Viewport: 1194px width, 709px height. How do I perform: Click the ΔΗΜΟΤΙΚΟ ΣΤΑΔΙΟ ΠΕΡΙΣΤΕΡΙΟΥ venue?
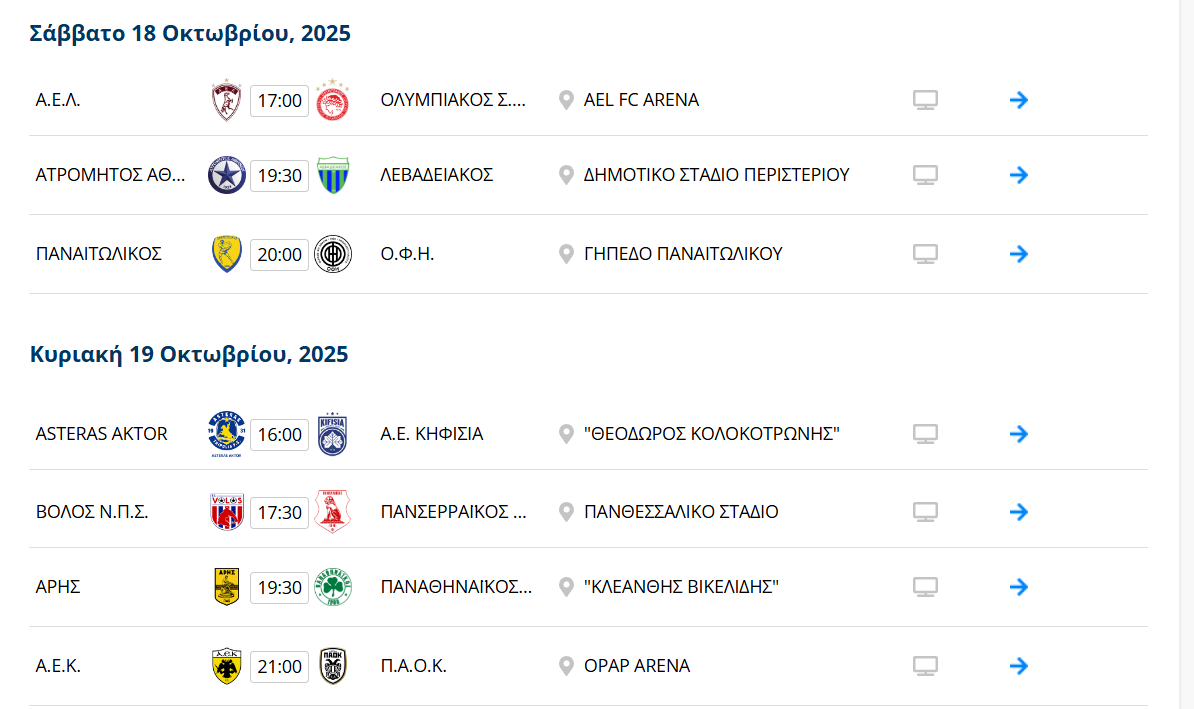pos(716,175)
